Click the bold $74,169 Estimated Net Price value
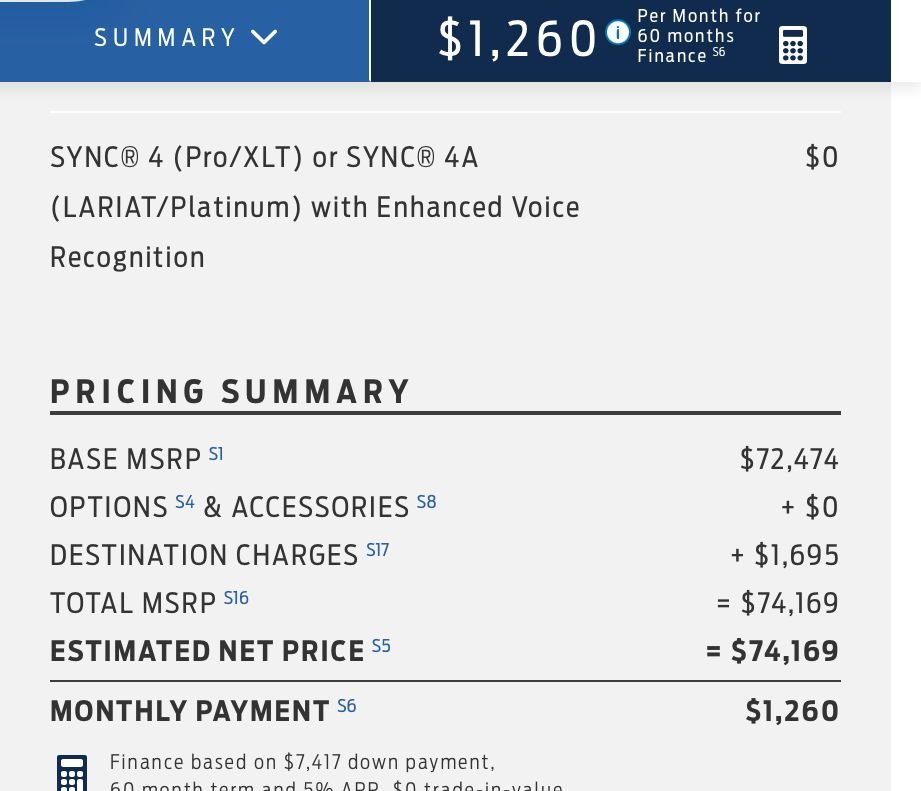The image size is (921, 791). point(784,651)
